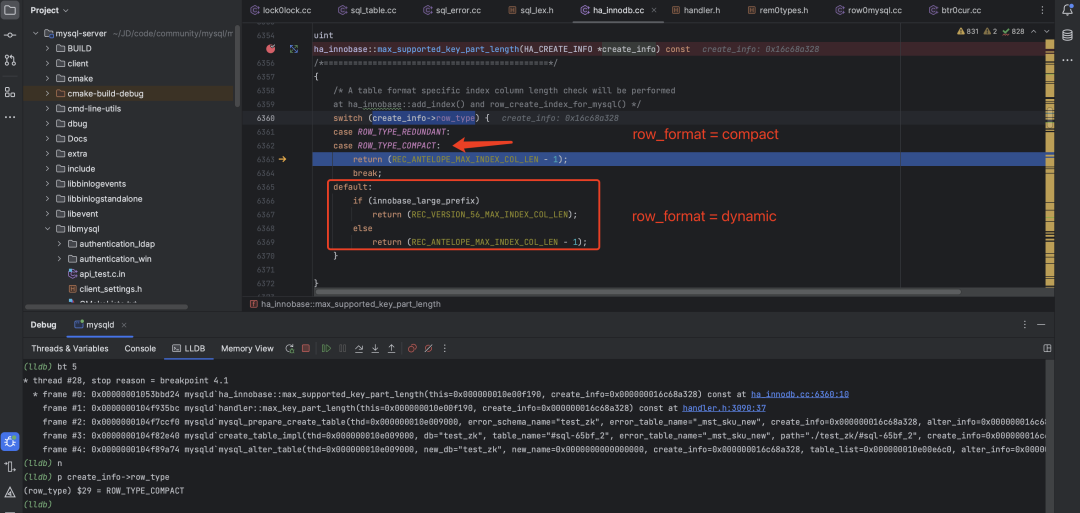Select the Threads & Variables tab

(x=70, y=348)
